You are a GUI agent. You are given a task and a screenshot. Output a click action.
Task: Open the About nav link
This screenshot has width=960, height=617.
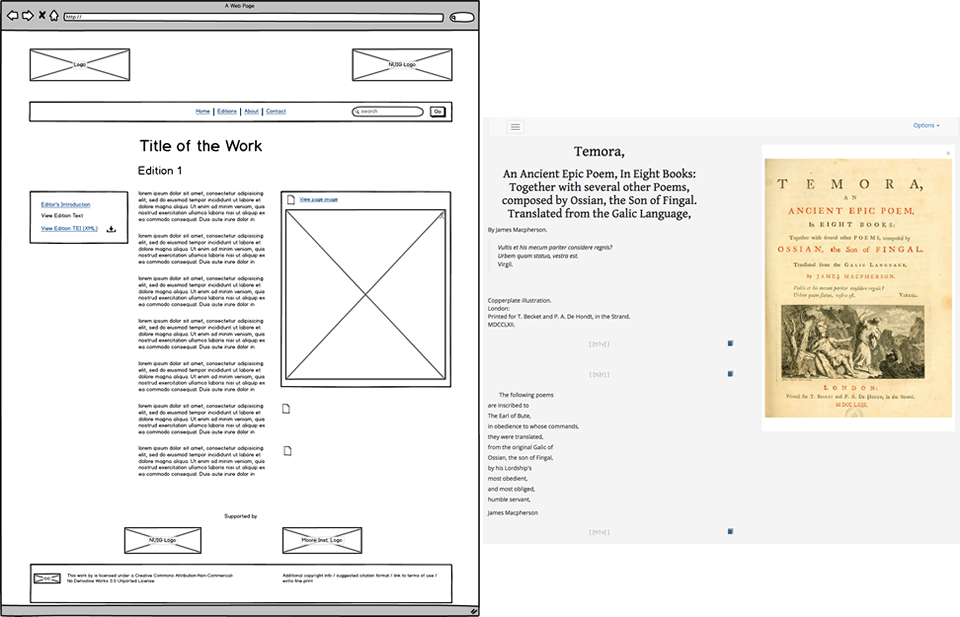pos(252,111)
